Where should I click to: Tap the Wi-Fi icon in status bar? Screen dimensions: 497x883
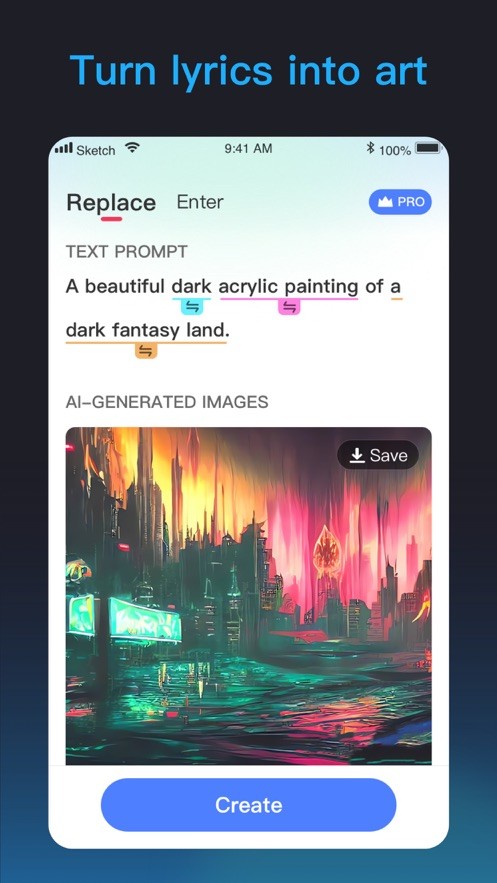(x=132, y=149)
